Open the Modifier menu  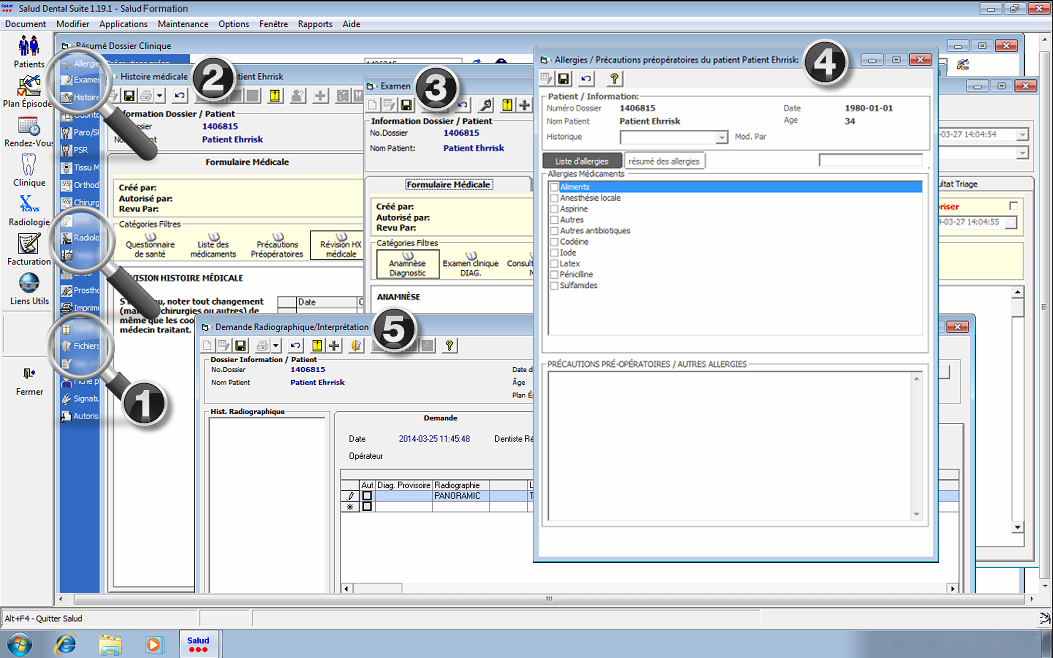tap(73, 24)
